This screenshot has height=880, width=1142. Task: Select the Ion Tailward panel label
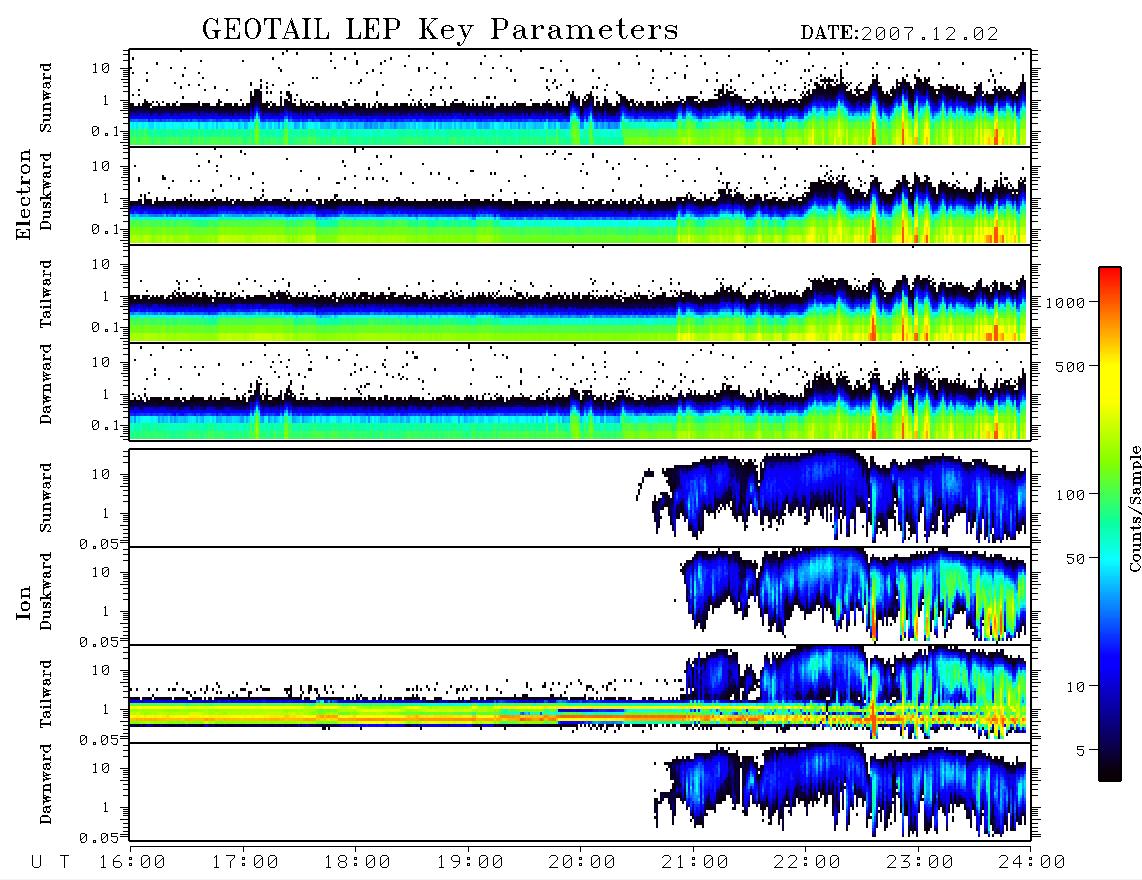(x=45, y=694)
